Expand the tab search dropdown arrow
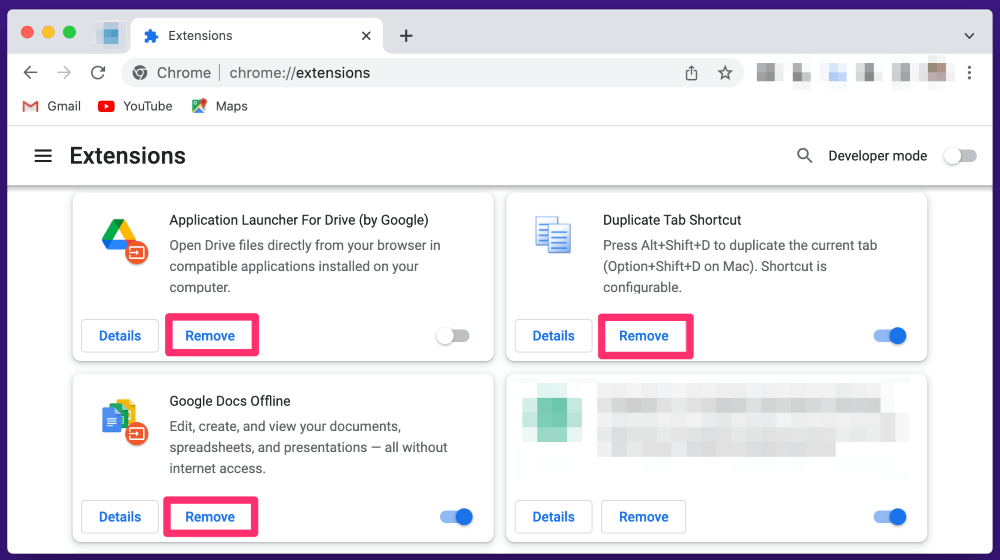1000x560 pixels. point(969,36)
